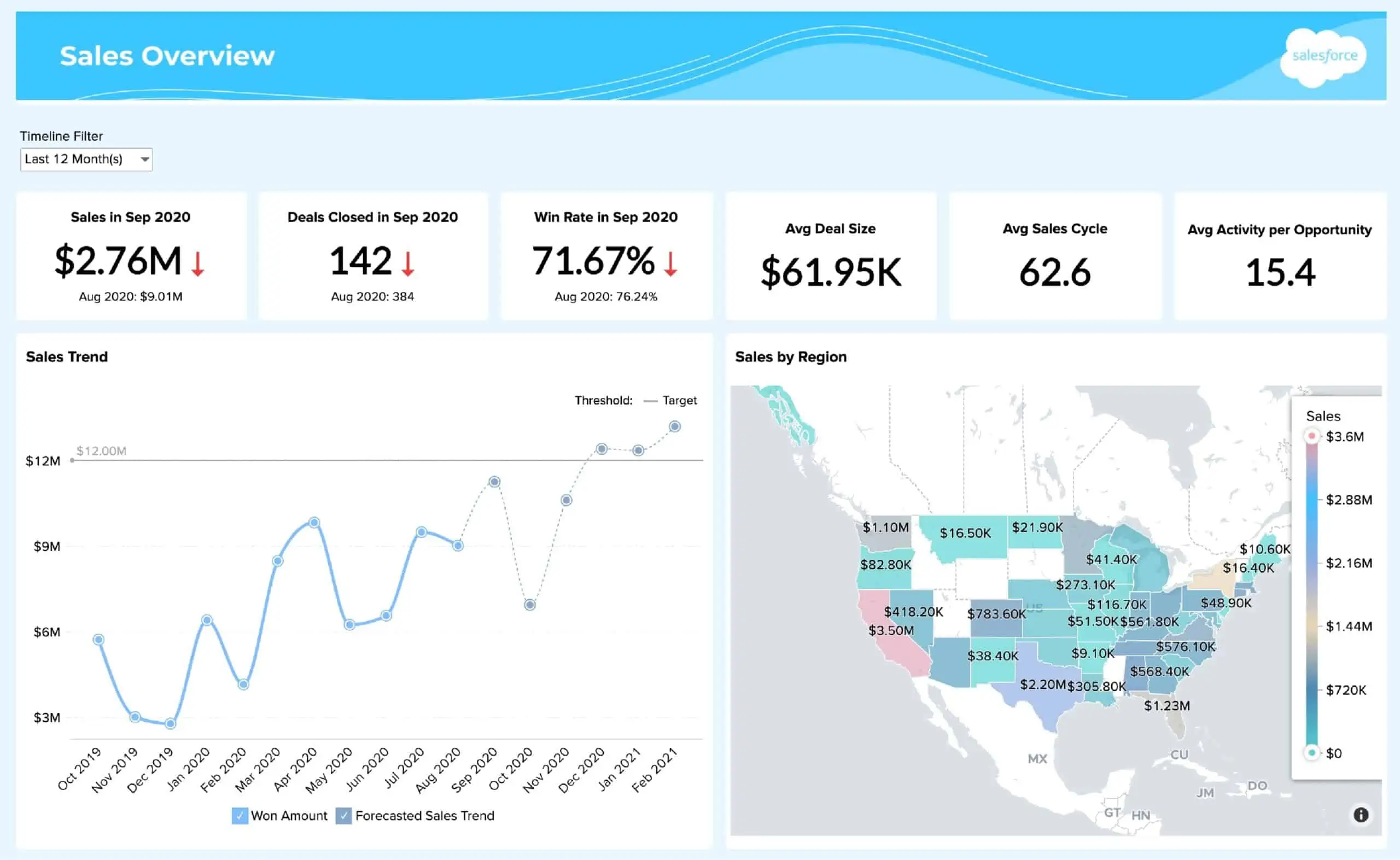Image resolution: width=1400 pixels, height=860 pixels.
Task: Click the Sales Trend chart title
Action: click(x=67, y=356)
